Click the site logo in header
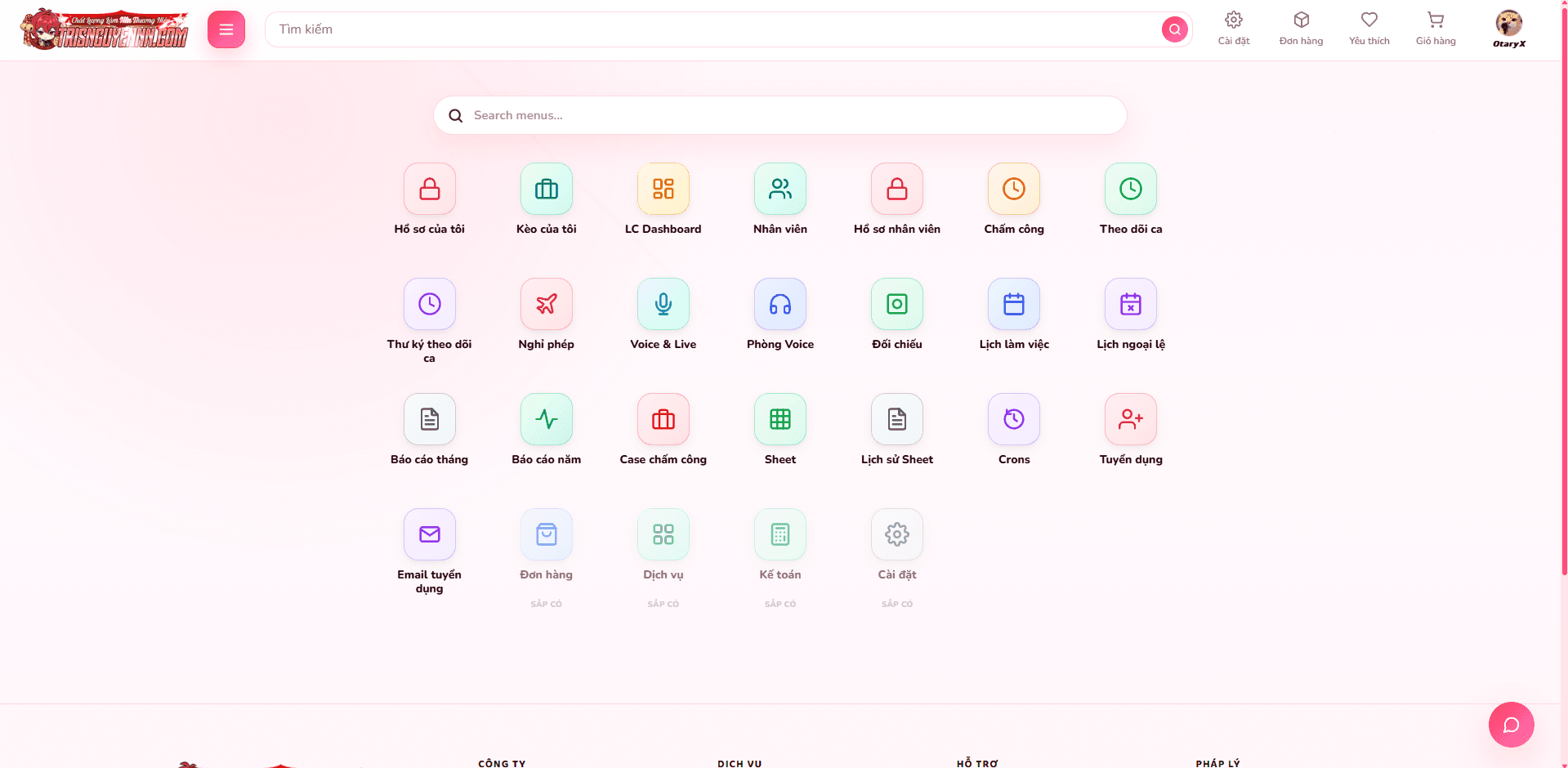1568x768 pixels. pos(105,29)
